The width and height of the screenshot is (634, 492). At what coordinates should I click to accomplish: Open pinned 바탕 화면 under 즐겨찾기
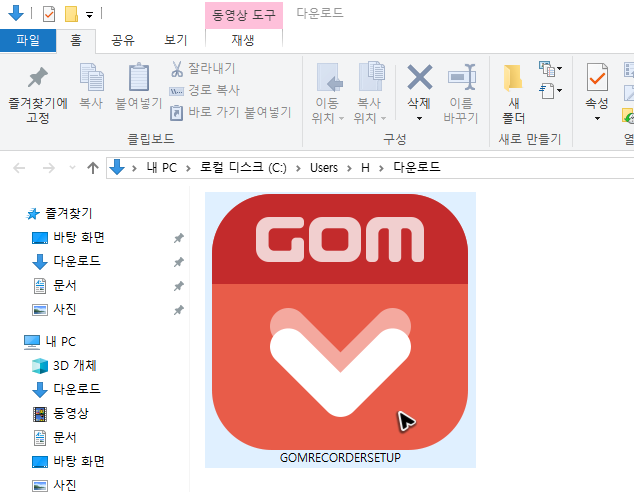pyautogui.click(x=68, y=237)
